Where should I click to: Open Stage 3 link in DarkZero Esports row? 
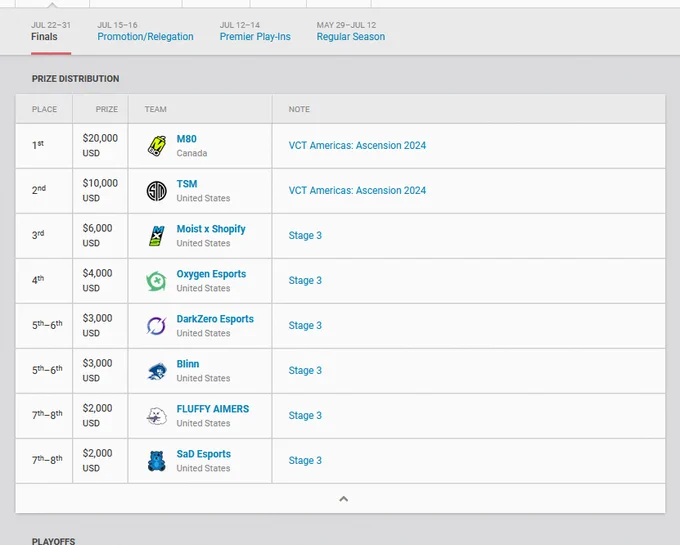(305, 326)
